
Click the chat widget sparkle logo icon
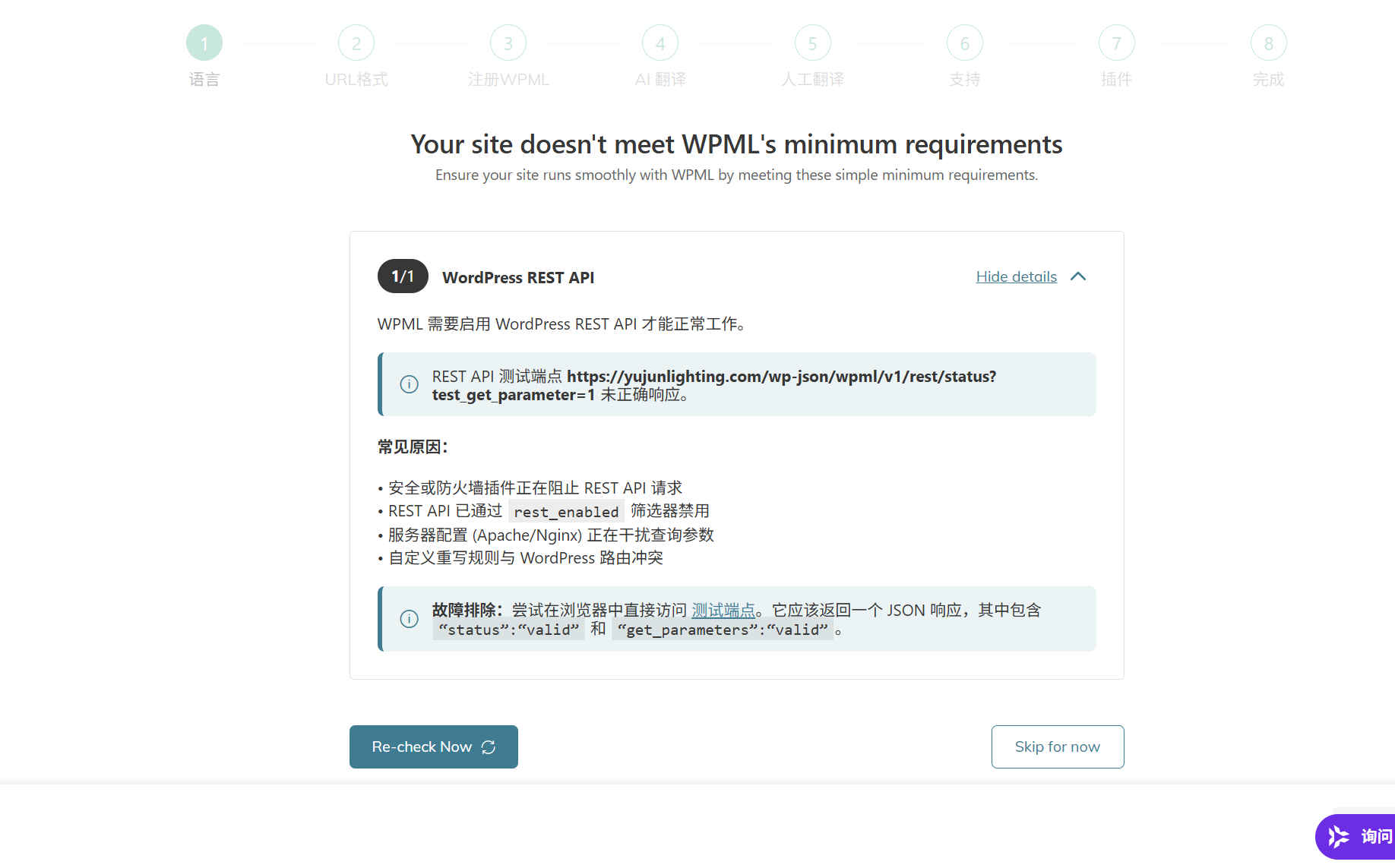point(1339,837)
